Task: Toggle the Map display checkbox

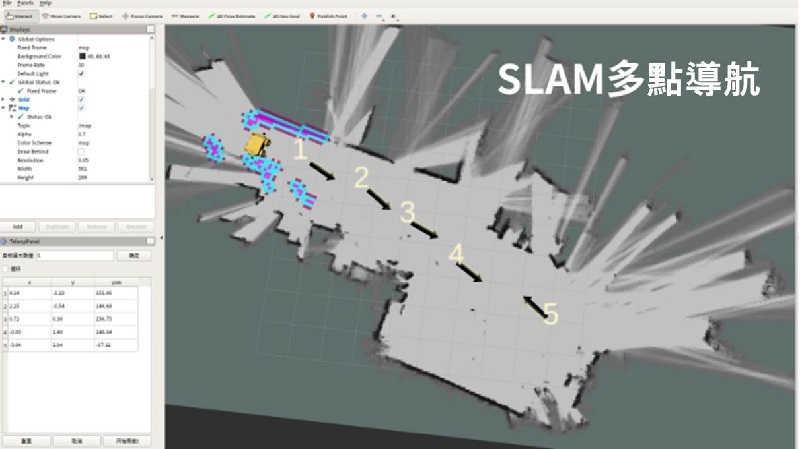Action: click(81, 108)
